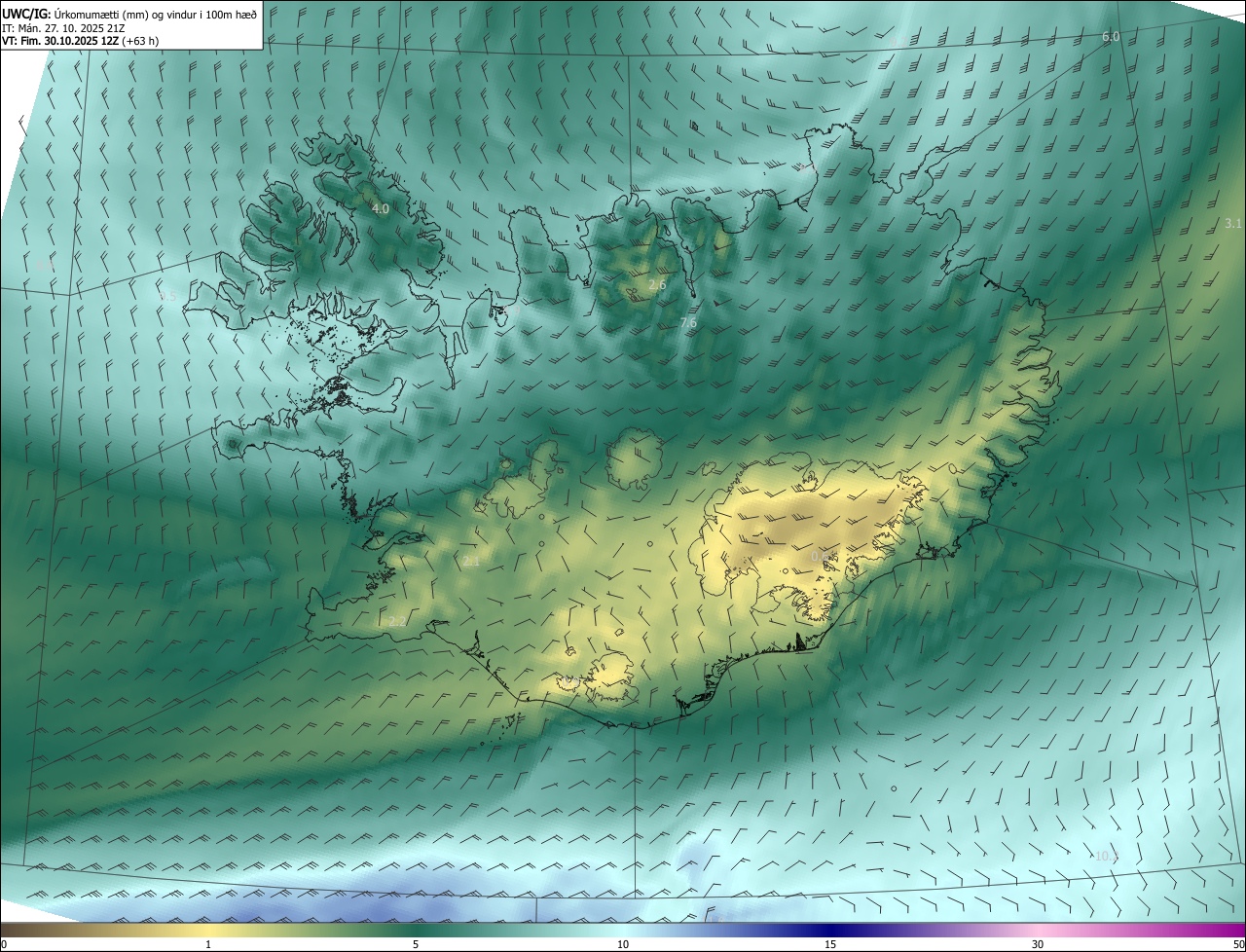Image resolution: width=1246 pixels, height=952 pixels.
Task: Click the tick labelled 1 on the colour scale
Action: pos(208,944)
